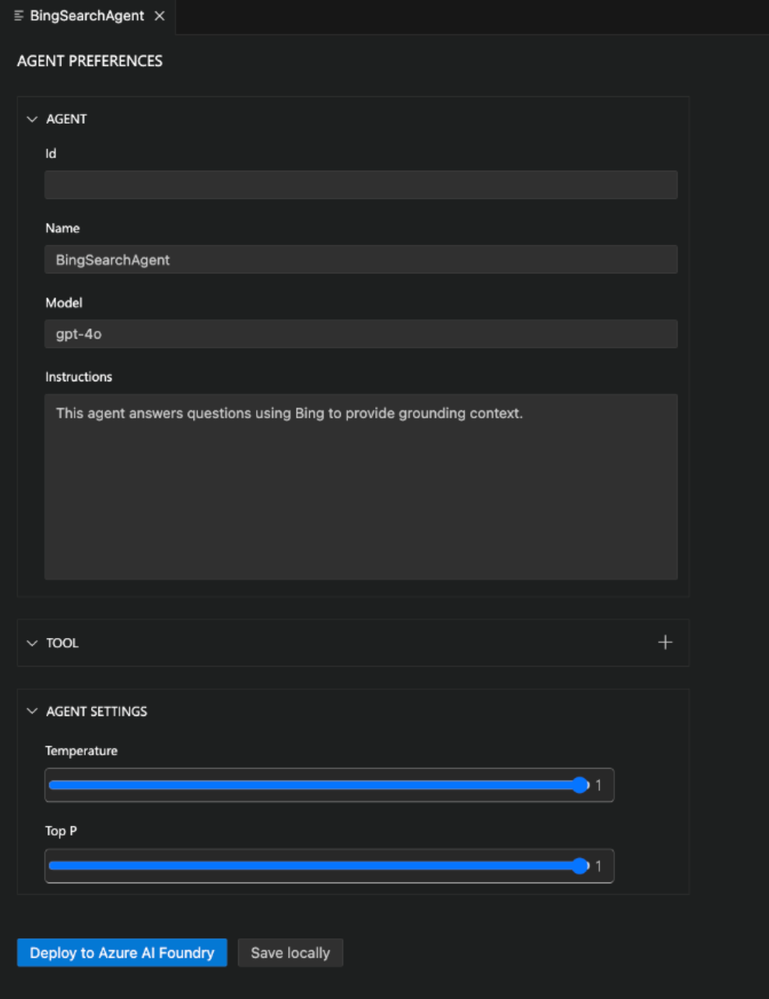Click inside the Instructions text area
The width and height of the screenshot is (769, 999).
coord(361,487)
